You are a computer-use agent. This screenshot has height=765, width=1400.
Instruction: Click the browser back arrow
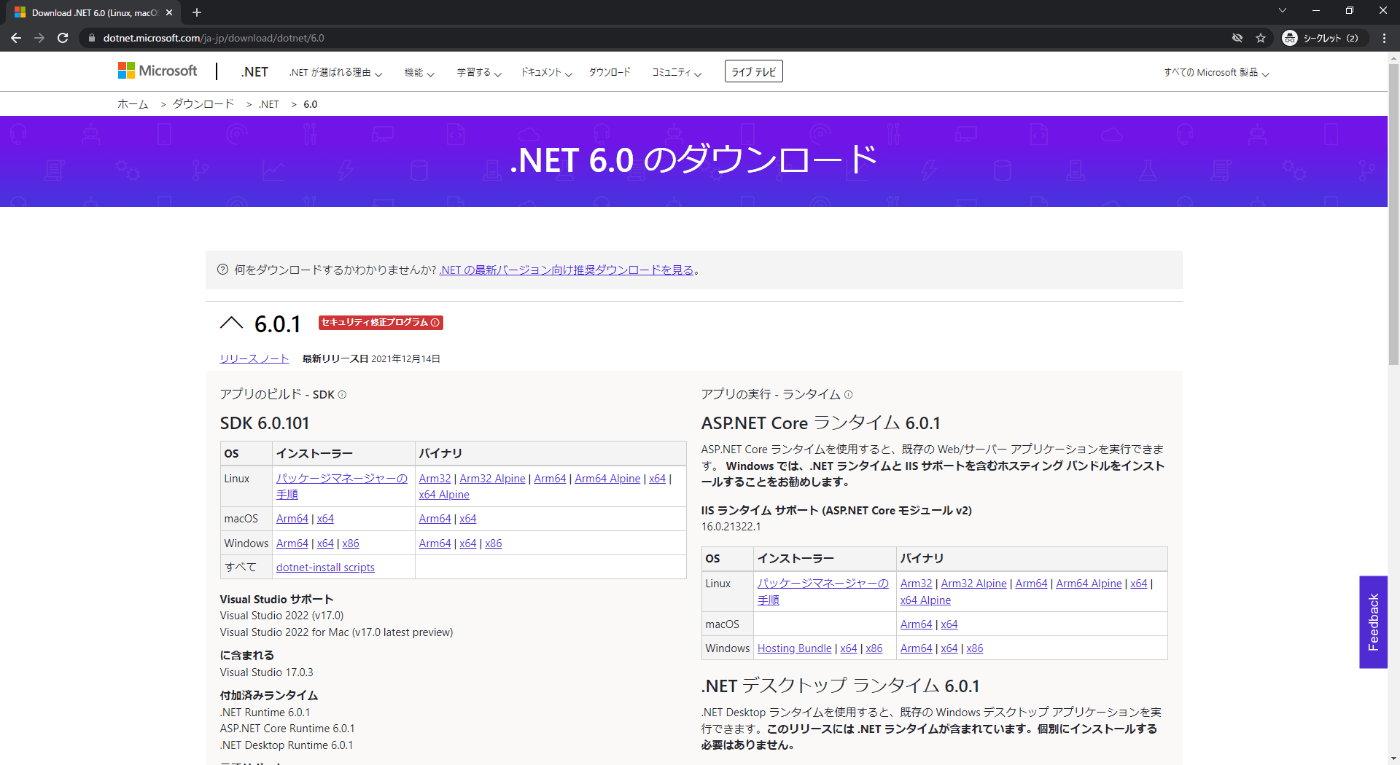(16, 38)
